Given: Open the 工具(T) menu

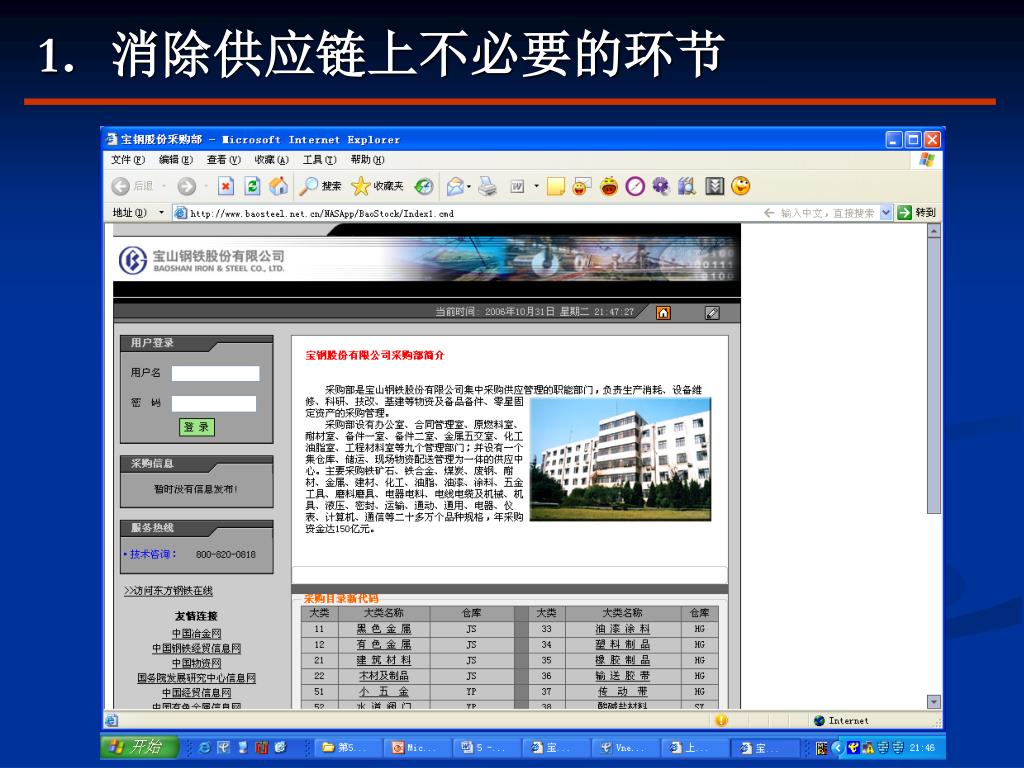Looking at the screenshot, I should pyautogui.click(x=319, y=160).
